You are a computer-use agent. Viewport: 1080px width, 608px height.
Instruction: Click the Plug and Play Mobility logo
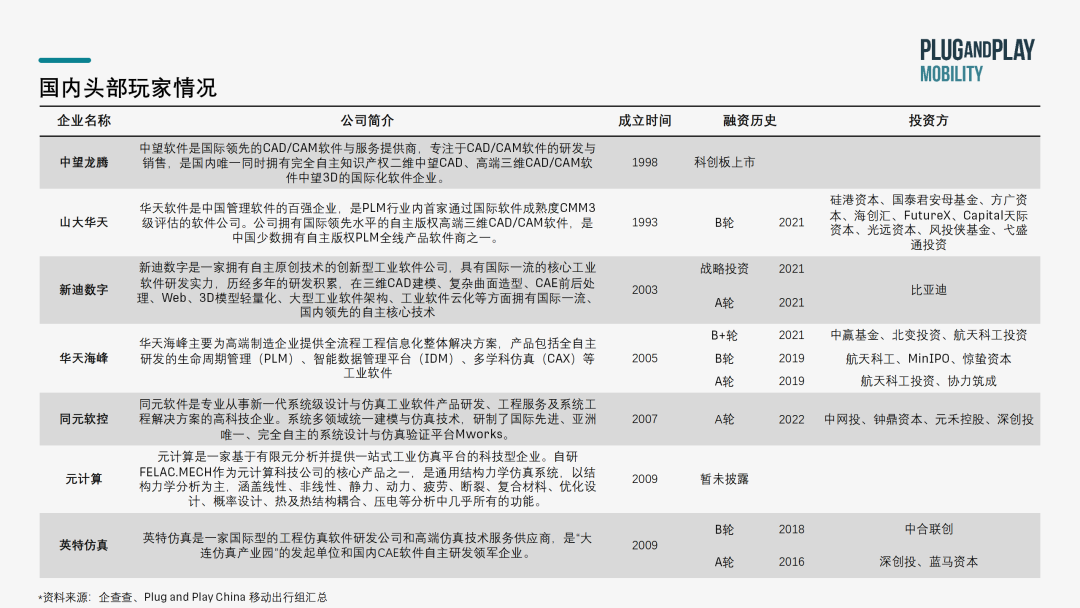pyautogui.click(x=977, y=61)
